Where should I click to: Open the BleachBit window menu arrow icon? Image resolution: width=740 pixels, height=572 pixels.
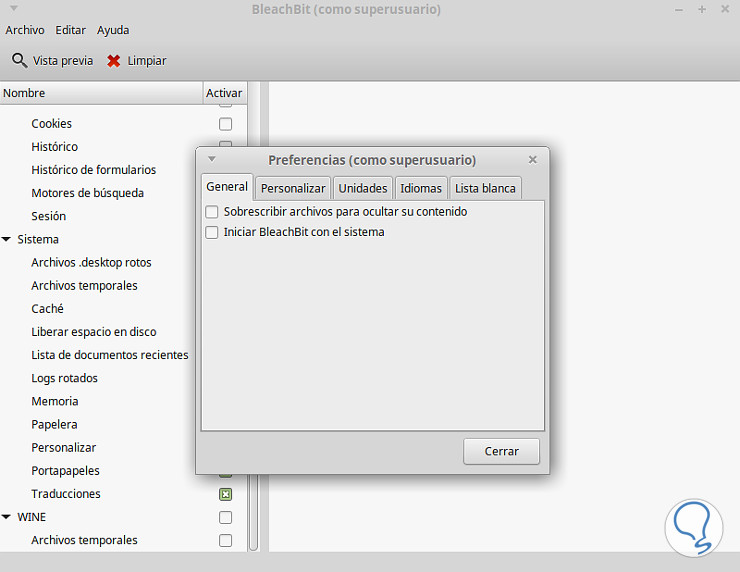click(x=14, y=8)
